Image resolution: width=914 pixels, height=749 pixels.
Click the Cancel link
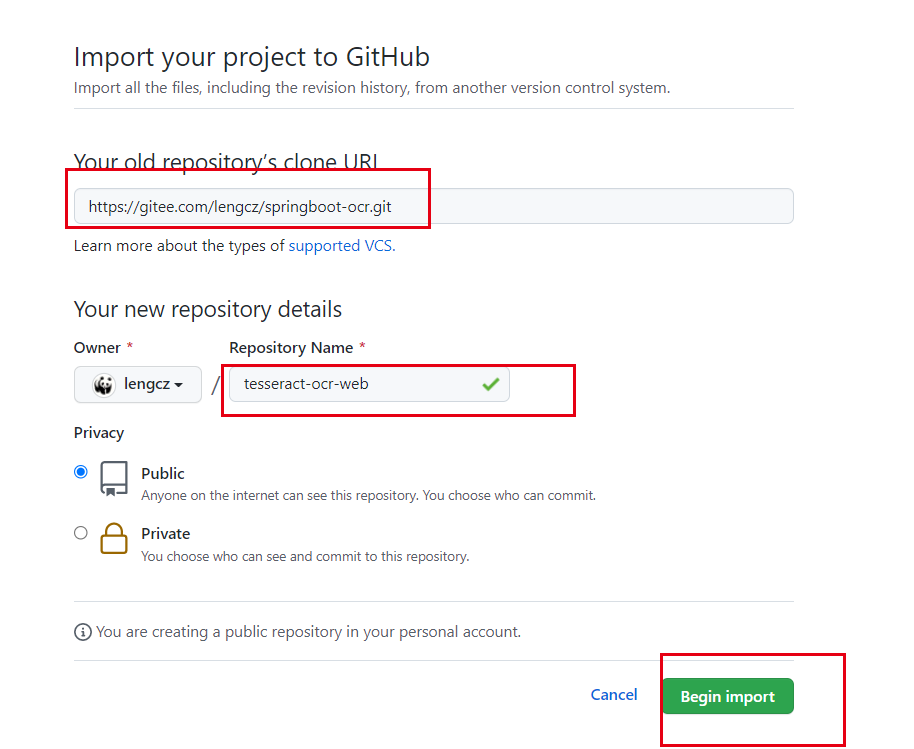pos(614,695)
